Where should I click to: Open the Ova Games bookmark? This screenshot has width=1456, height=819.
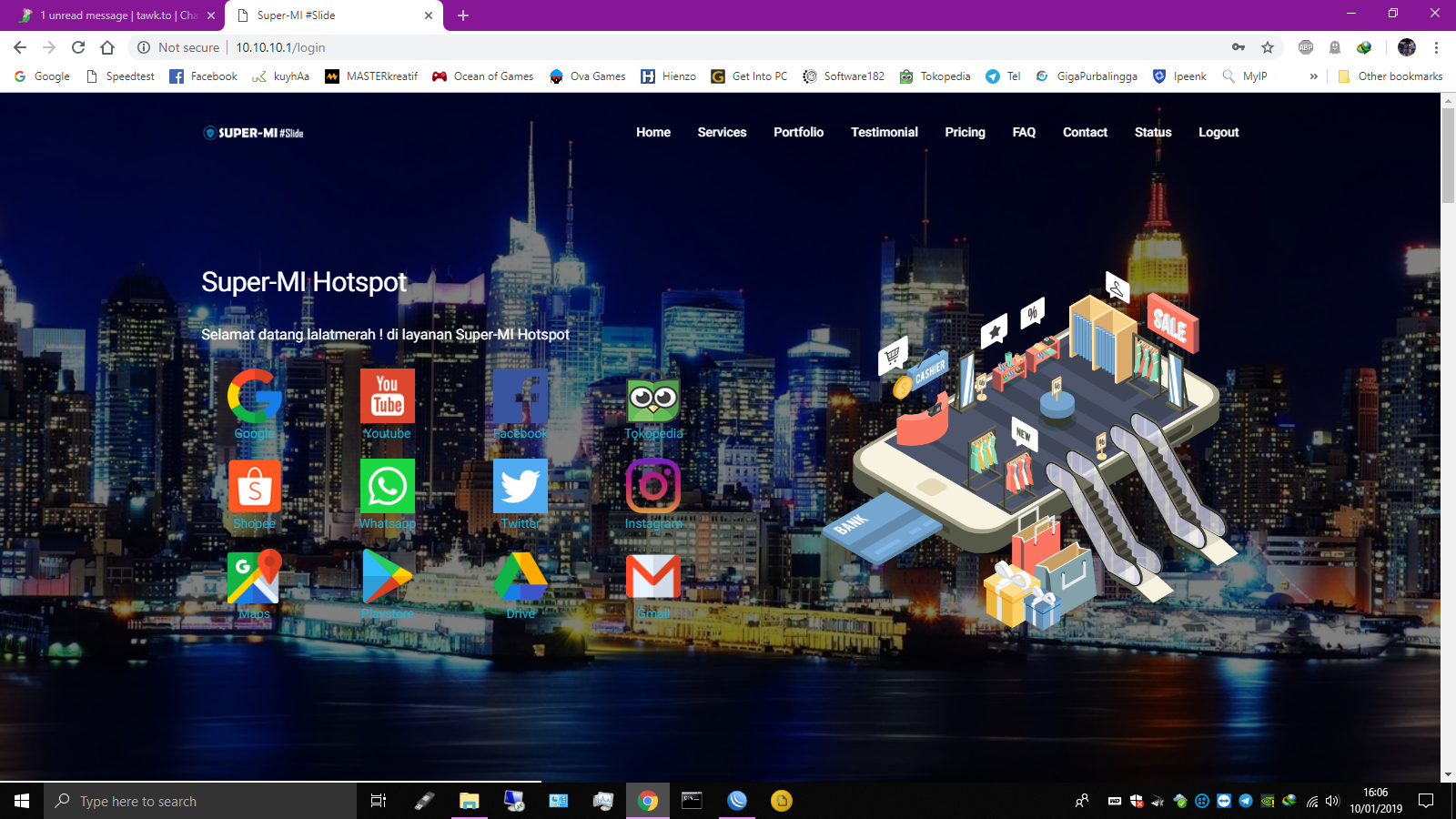click(x=587, y=76)
